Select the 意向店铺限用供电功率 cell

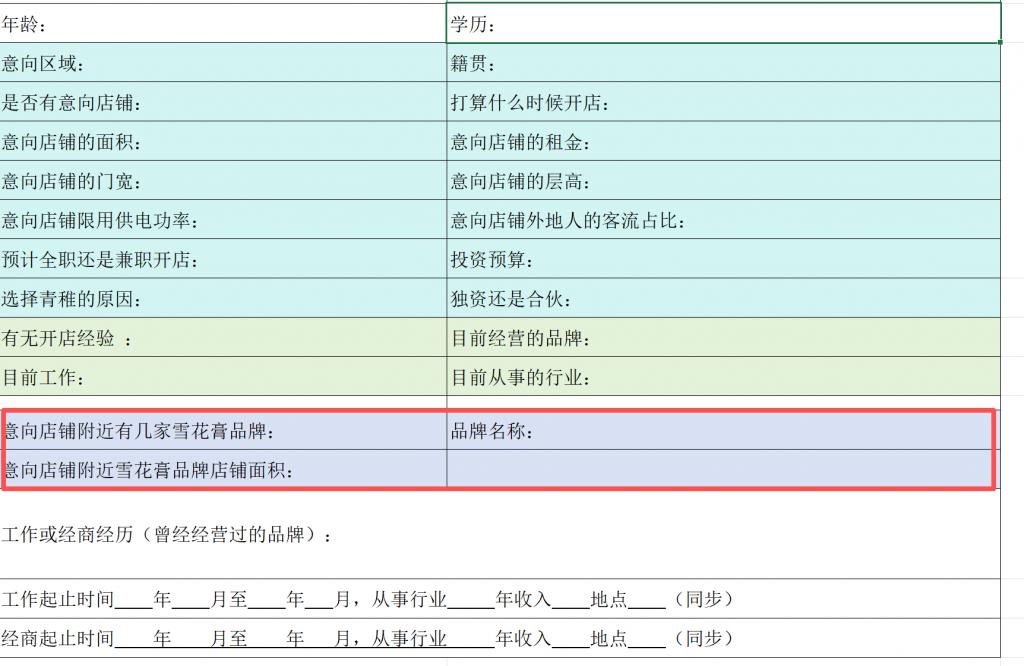(223, 220)
